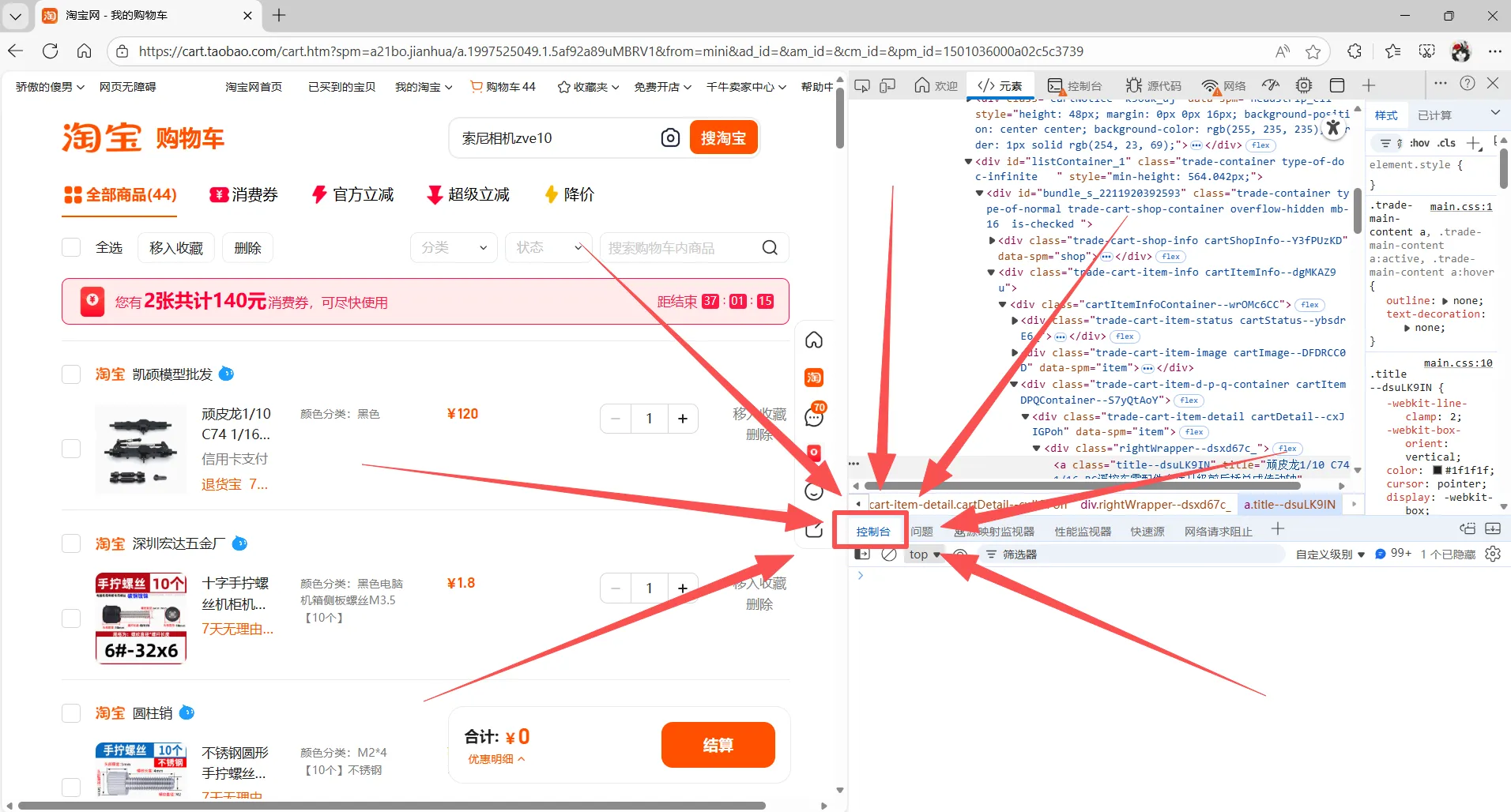Click the 移入收藏 toolbar button
The height and width of the screenshot is (812, 1511).
[x=176, y=248]
